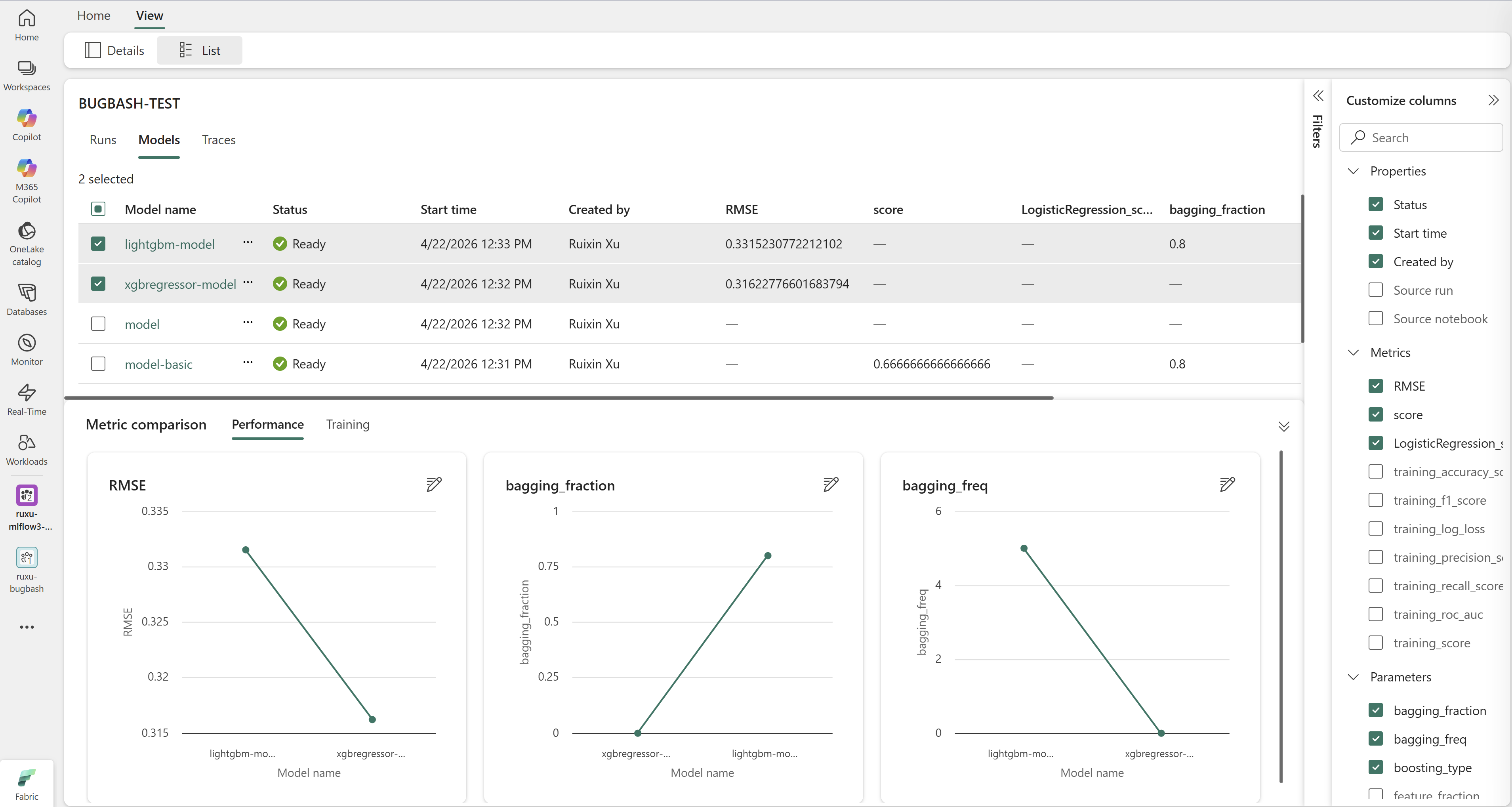Uncheck the lightgbm-model row checkbox
The height and width of the screenshot is (807, 1512).
click(98, 244)
